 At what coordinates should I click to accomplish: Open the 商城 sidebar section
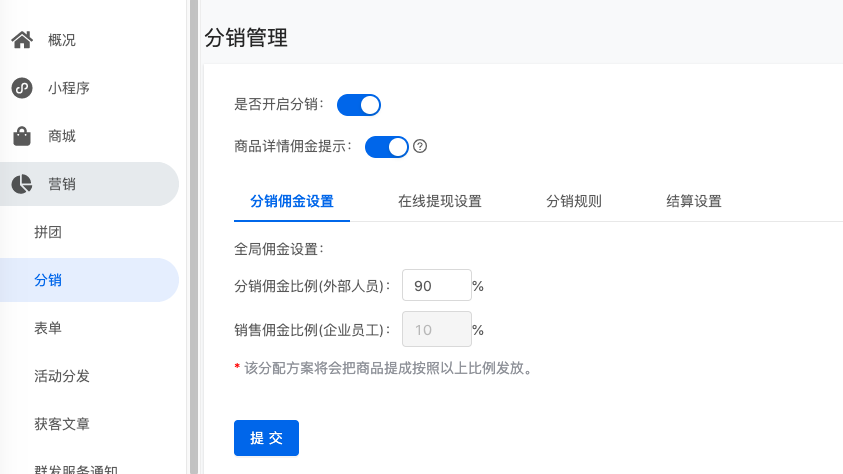click(89, 136)
